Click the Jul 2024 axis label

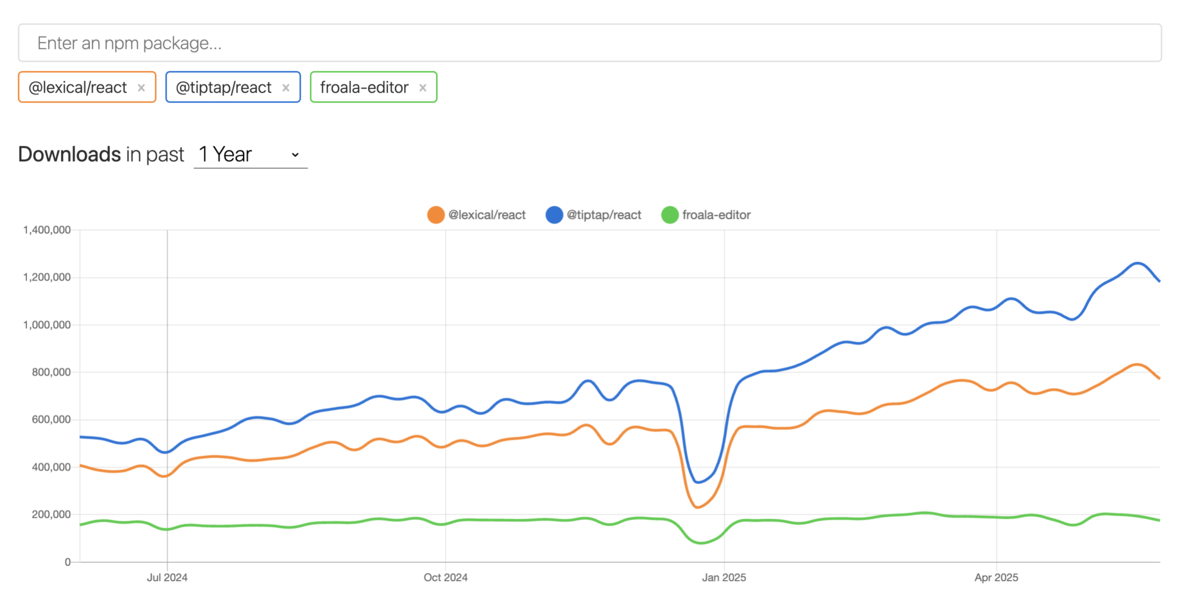167,578
